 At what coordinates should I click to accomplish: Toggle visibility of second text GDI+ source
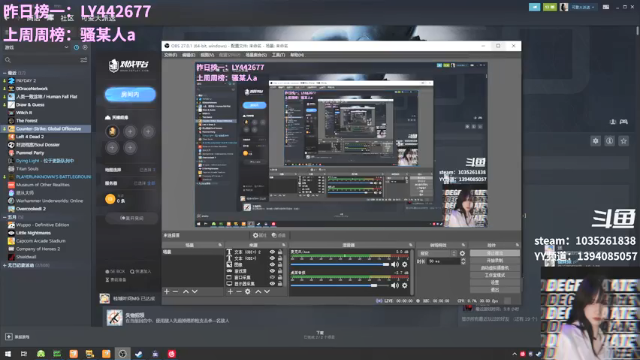pyautogui.click(x=272, y=258)
